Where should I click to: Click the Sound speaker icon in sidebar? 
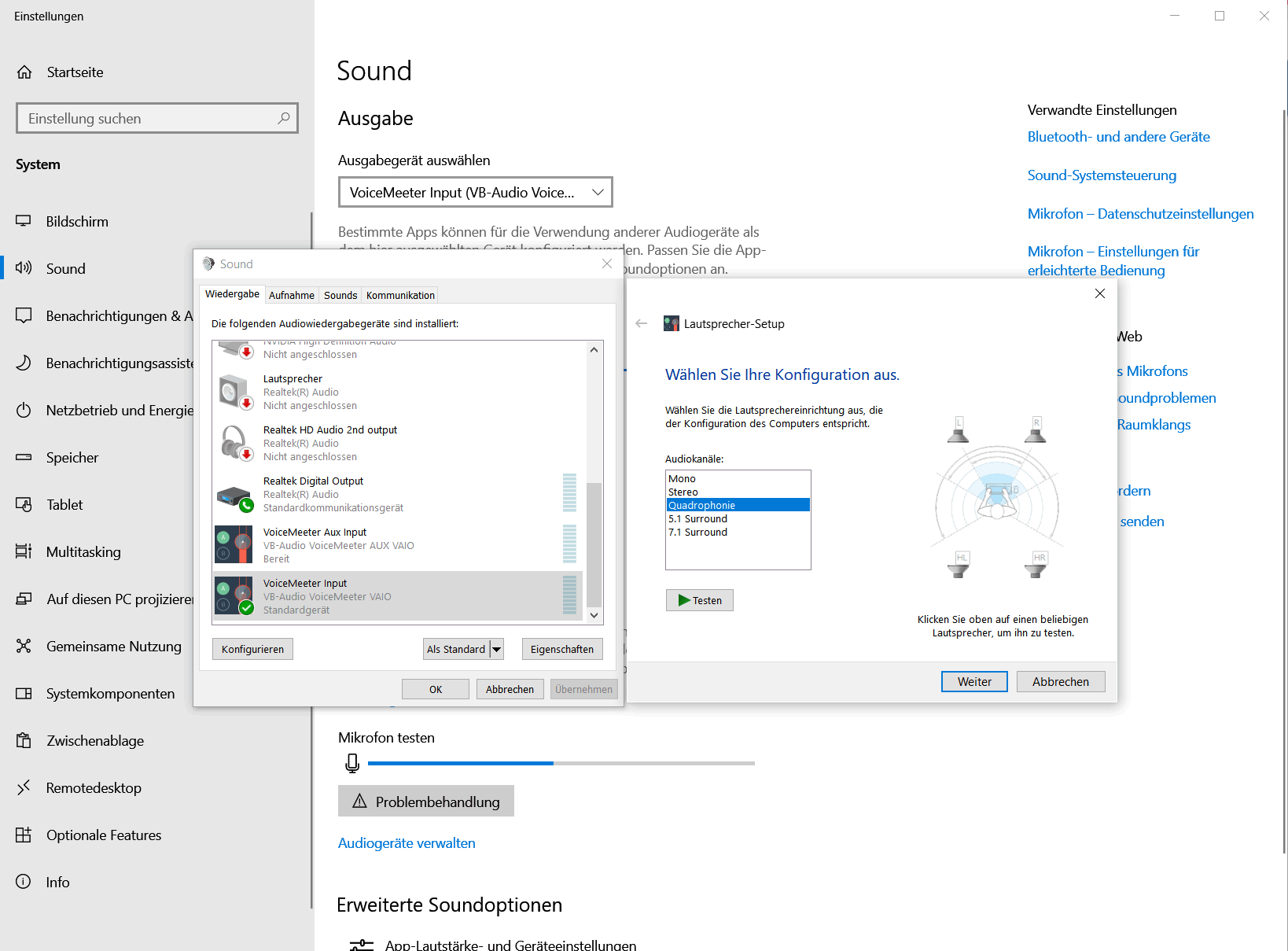click(24, 268)
